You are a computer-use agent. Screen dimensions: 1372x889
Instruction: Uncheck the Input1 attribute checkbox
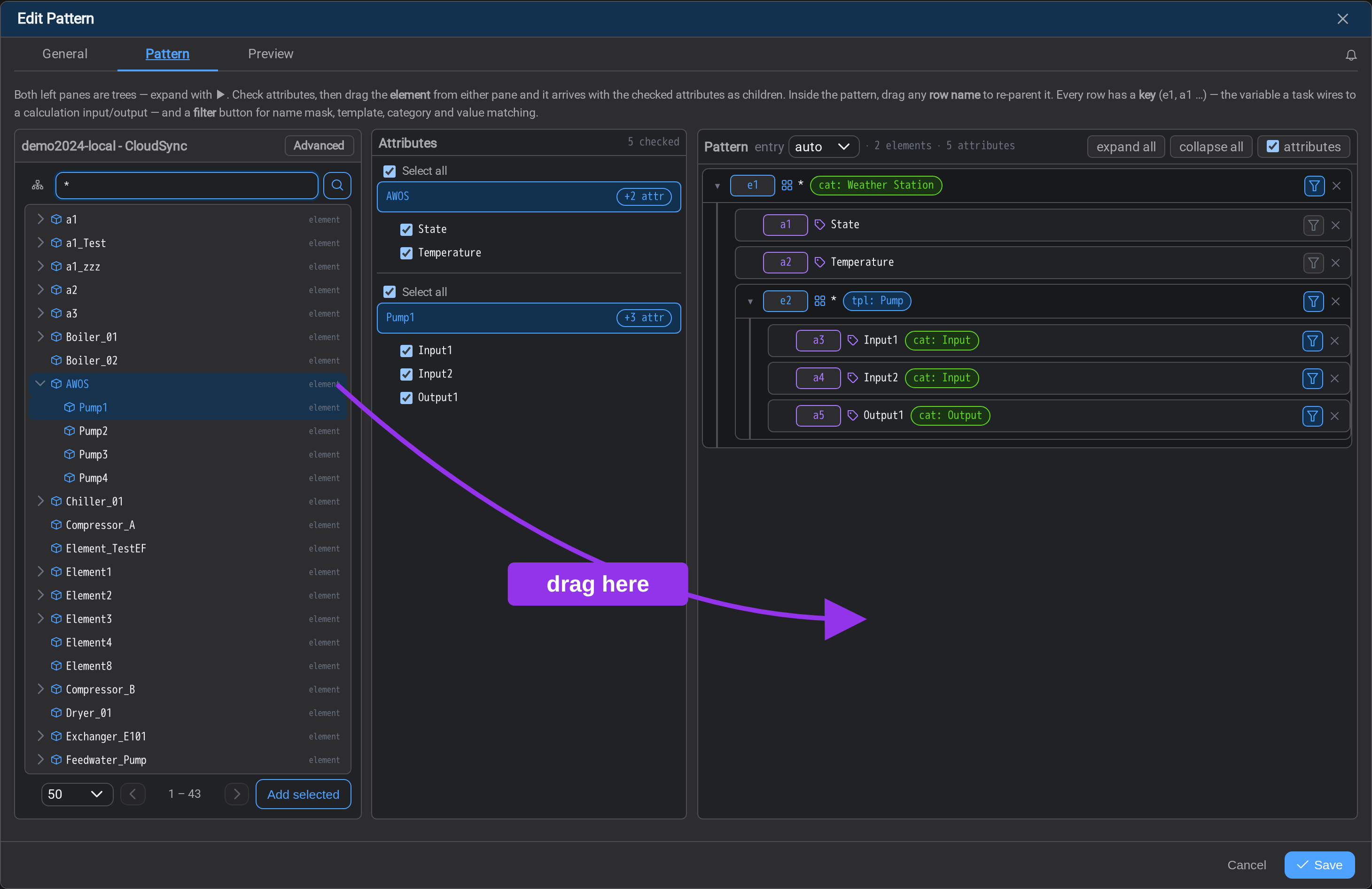(406, 350)
